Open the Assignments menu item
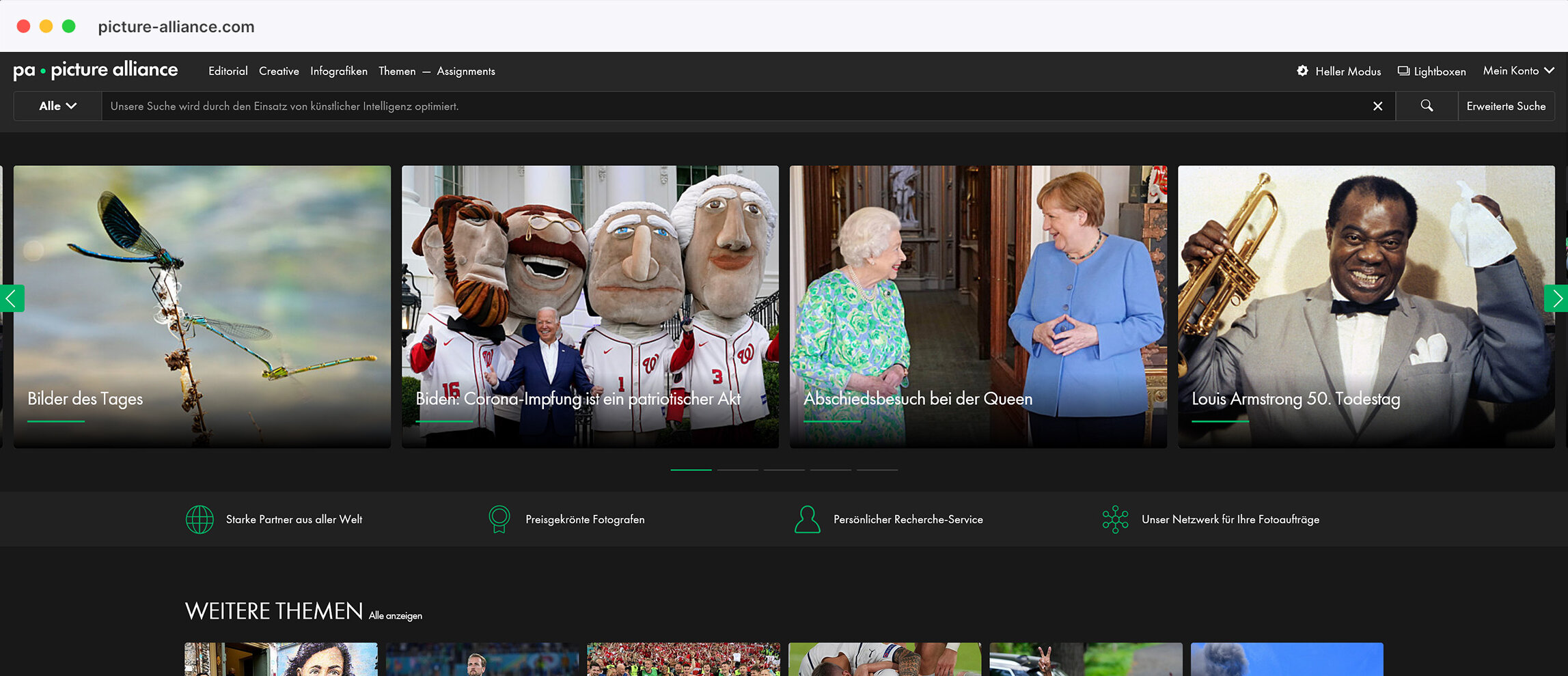The image size is (1568, 676). [x=466, y=71]
